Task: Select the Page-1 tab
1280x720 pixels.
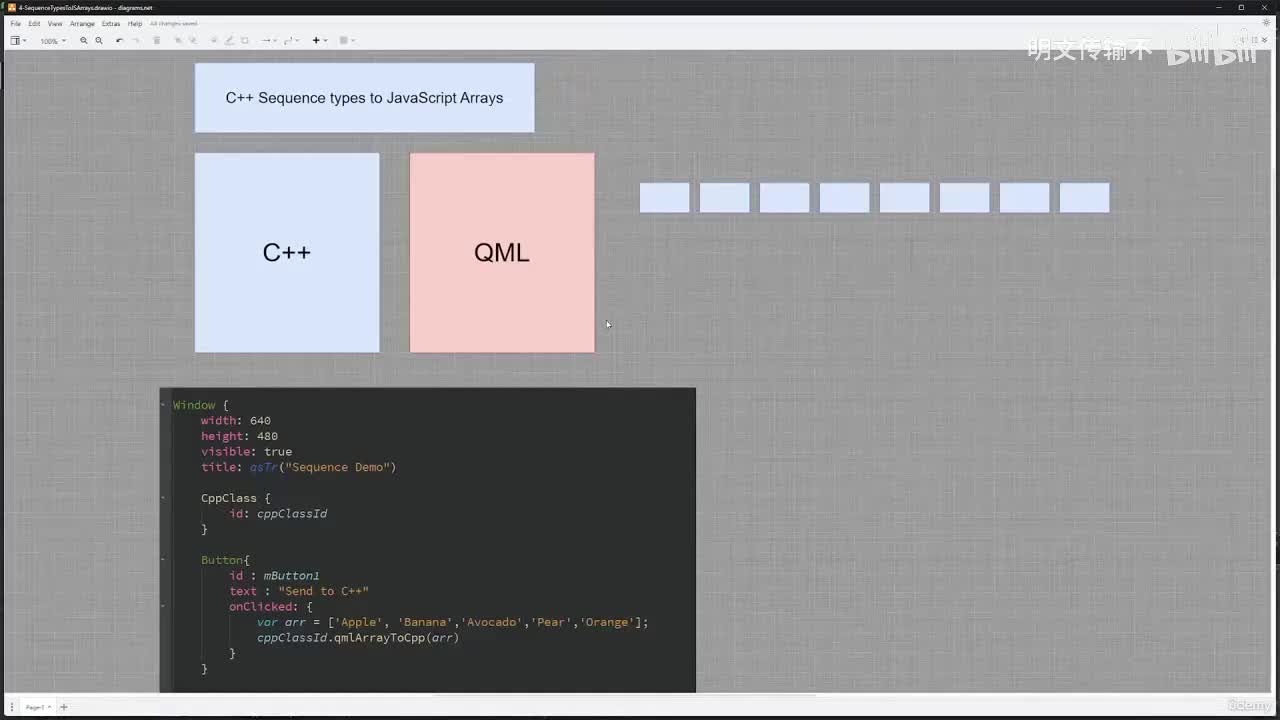Action: (38, 707)
